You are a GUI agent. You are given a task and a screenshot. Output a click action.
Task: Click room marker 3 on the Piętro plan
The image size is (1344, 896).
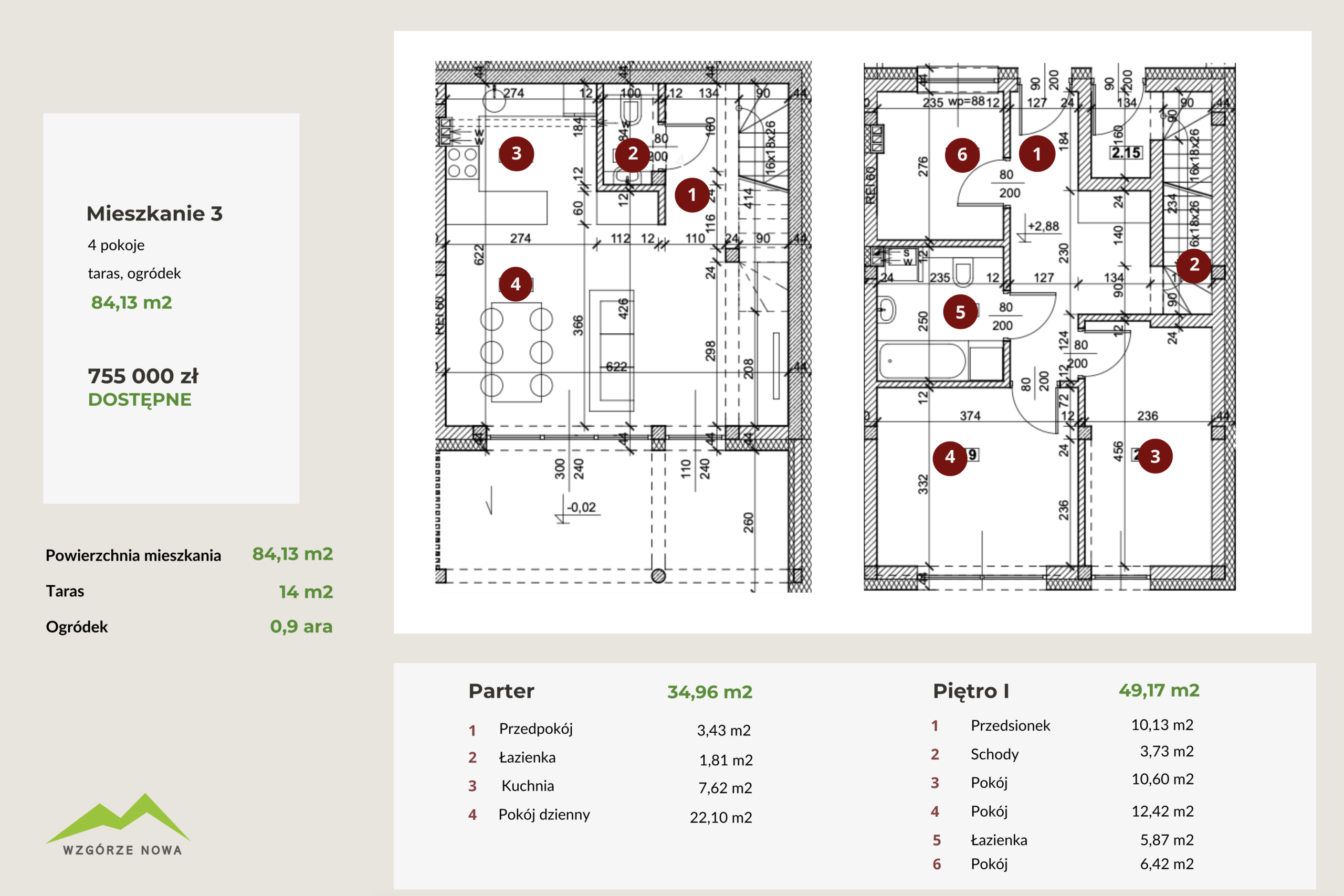pos(1155,457)
